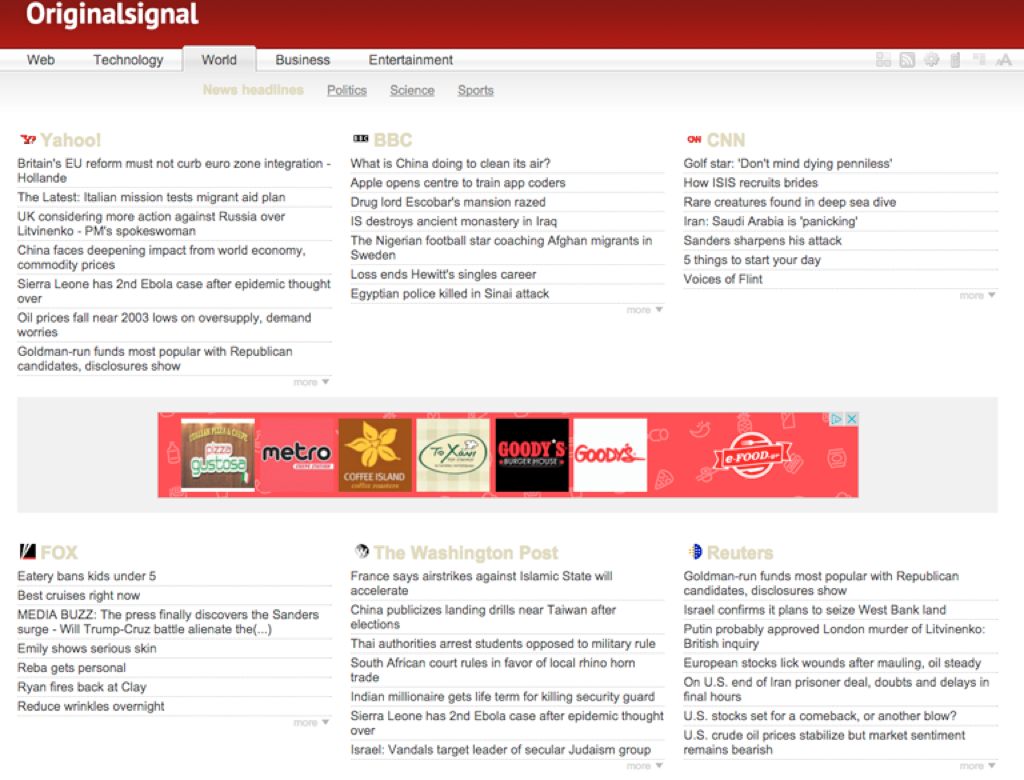Select the News headlines sub-tab
Image resolution: width=1024 pixels, height=780 pixels.
click(x=253, y=90)
